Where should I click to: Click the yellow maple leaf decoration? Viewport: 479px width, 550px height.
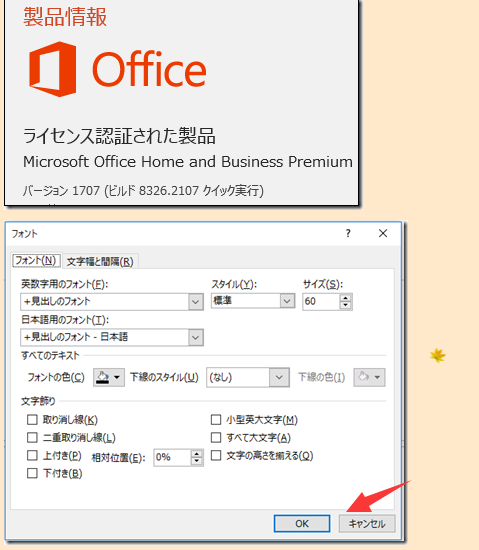pos(438,356)
